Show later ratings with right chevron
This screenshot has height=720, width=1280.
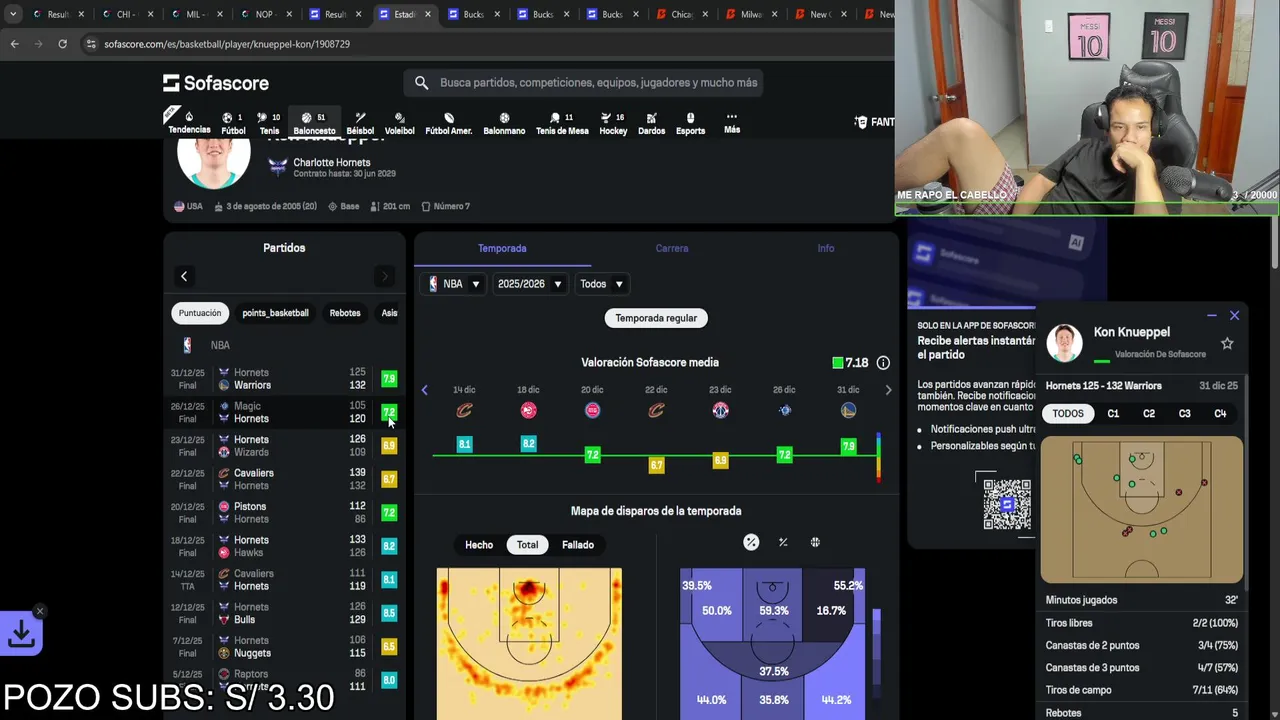888,390
